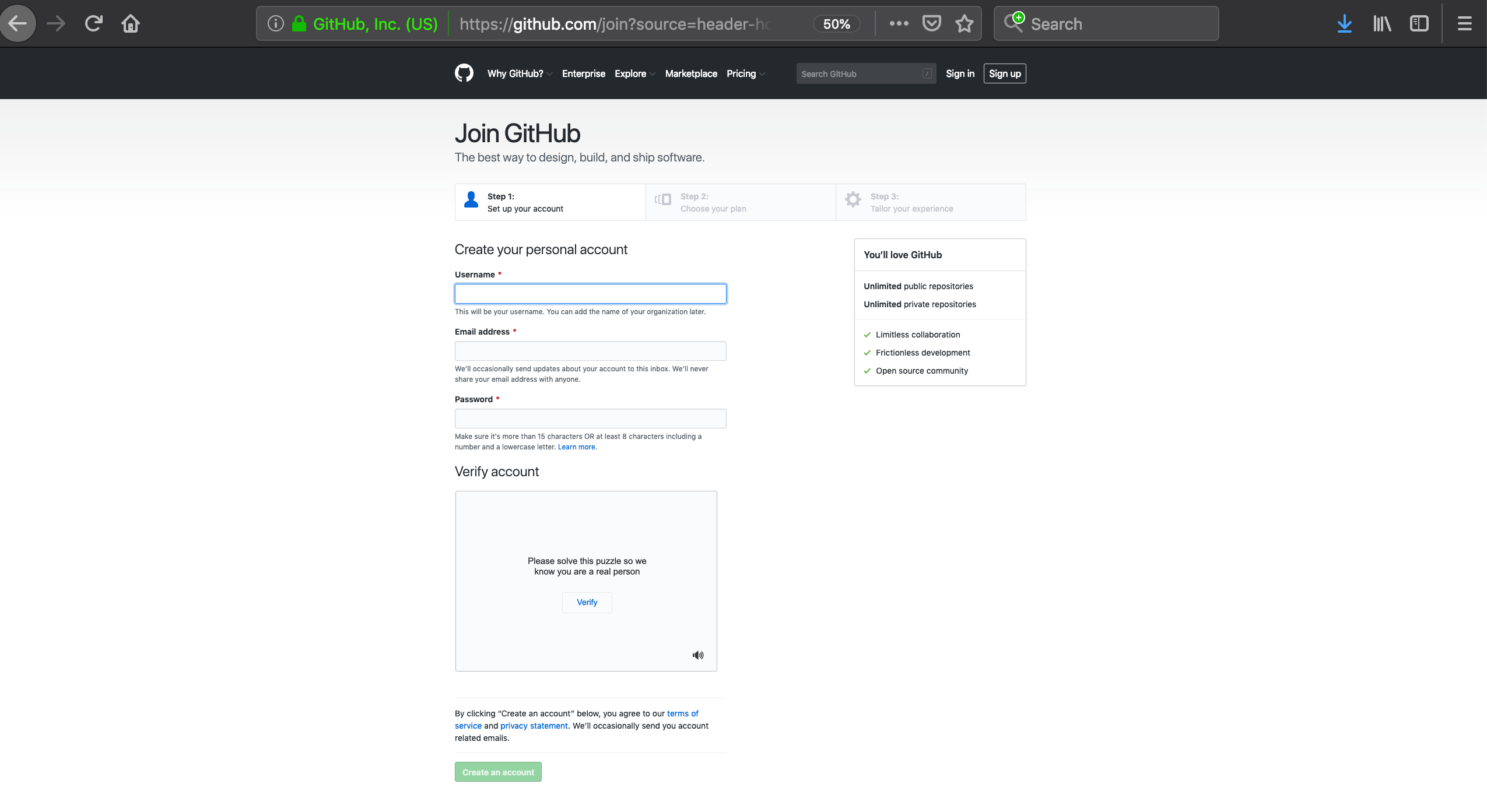Viewport: 1487px width, 812px height.
Task: Click the browser Search box
Action: click(x=1106, y=23)
